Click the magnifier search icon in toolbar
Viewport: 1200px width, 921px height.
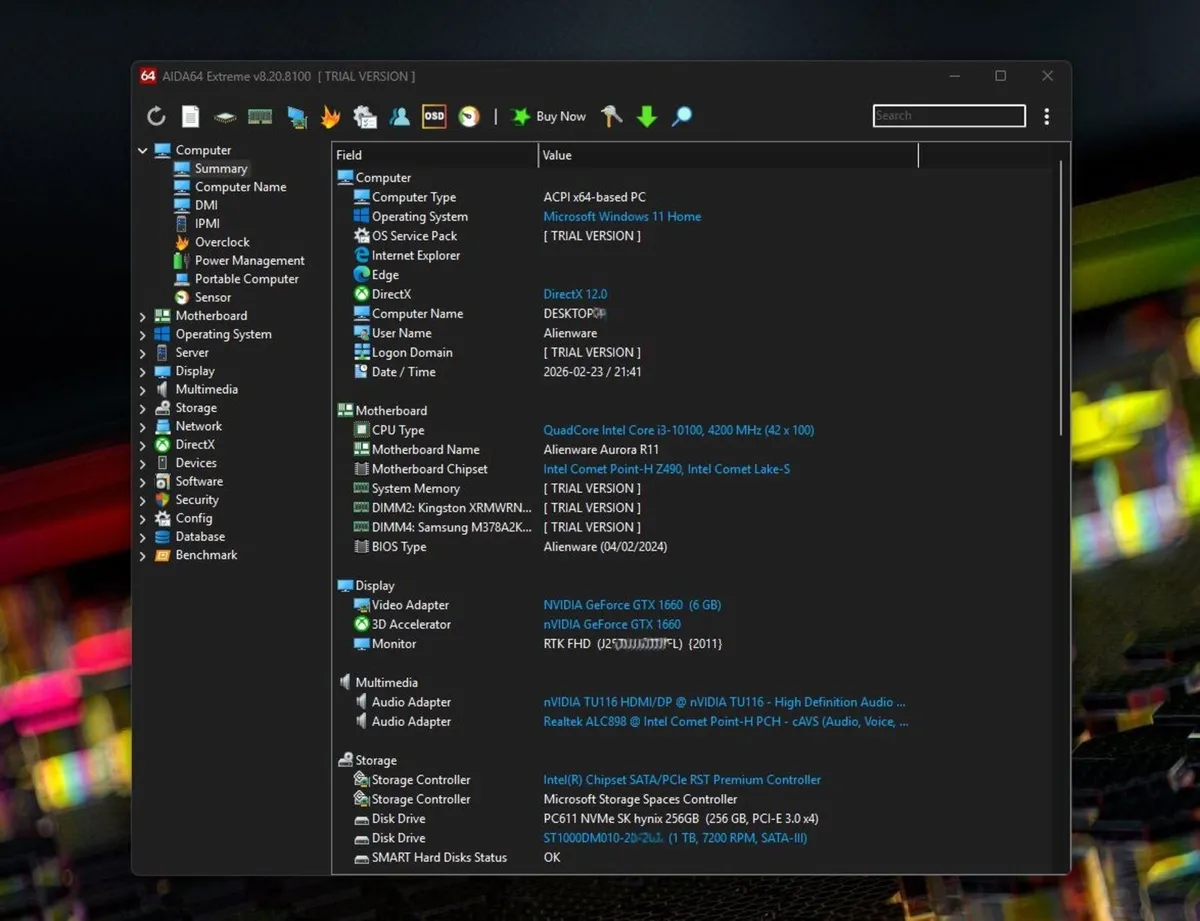tap(681, 116)
